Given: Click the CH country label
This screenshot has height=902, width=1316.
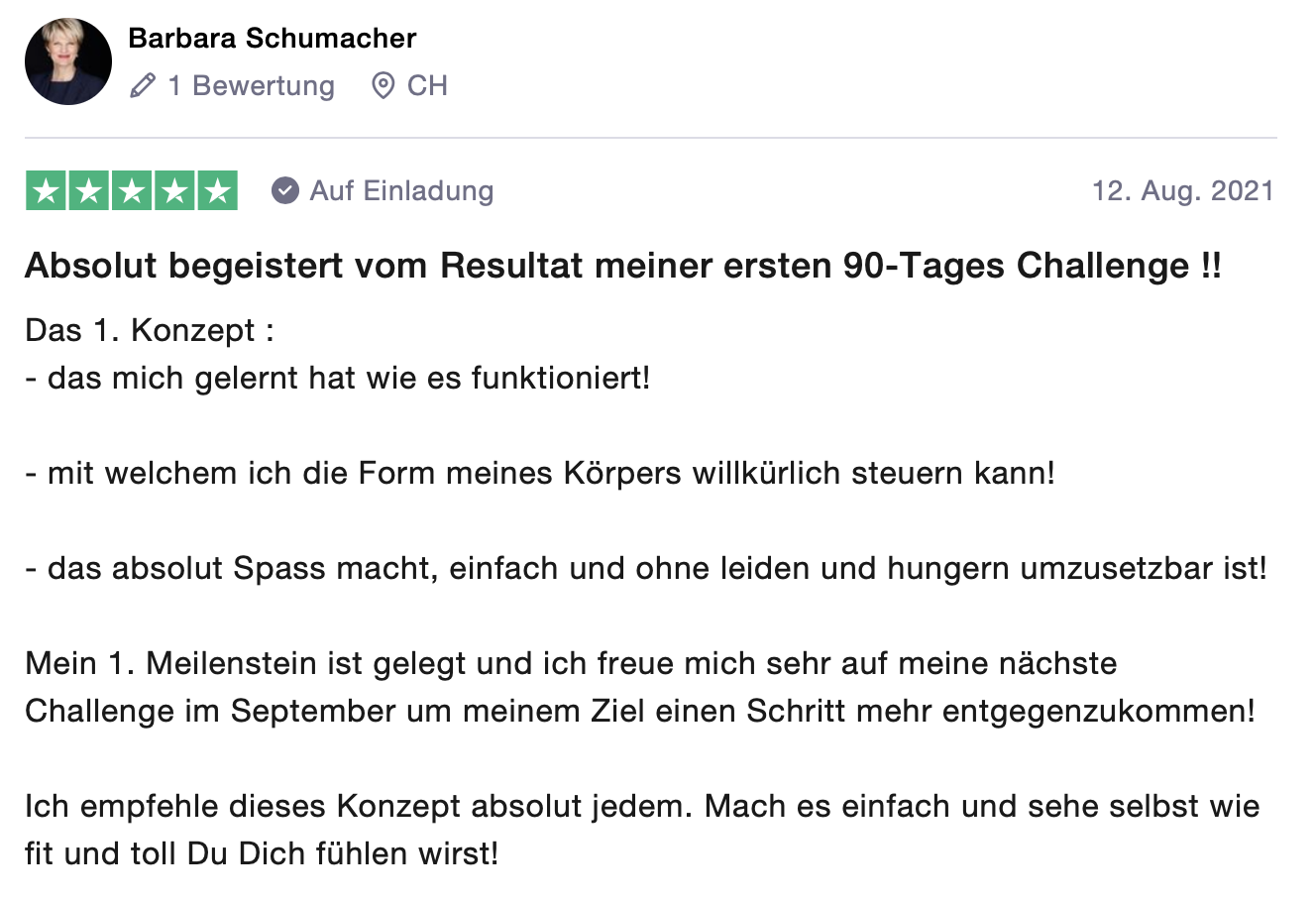Looking at the screenshot, I should (427, 86).
